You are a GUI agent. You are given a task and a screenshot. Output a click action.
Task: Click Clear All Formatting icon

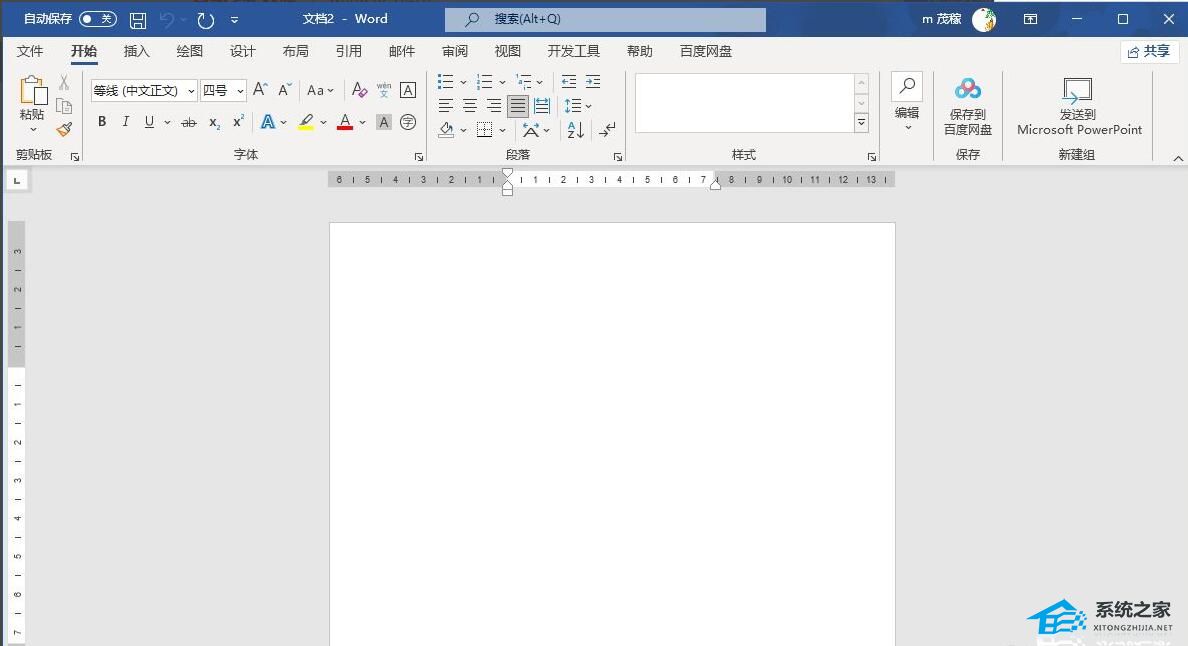[359, 90]
